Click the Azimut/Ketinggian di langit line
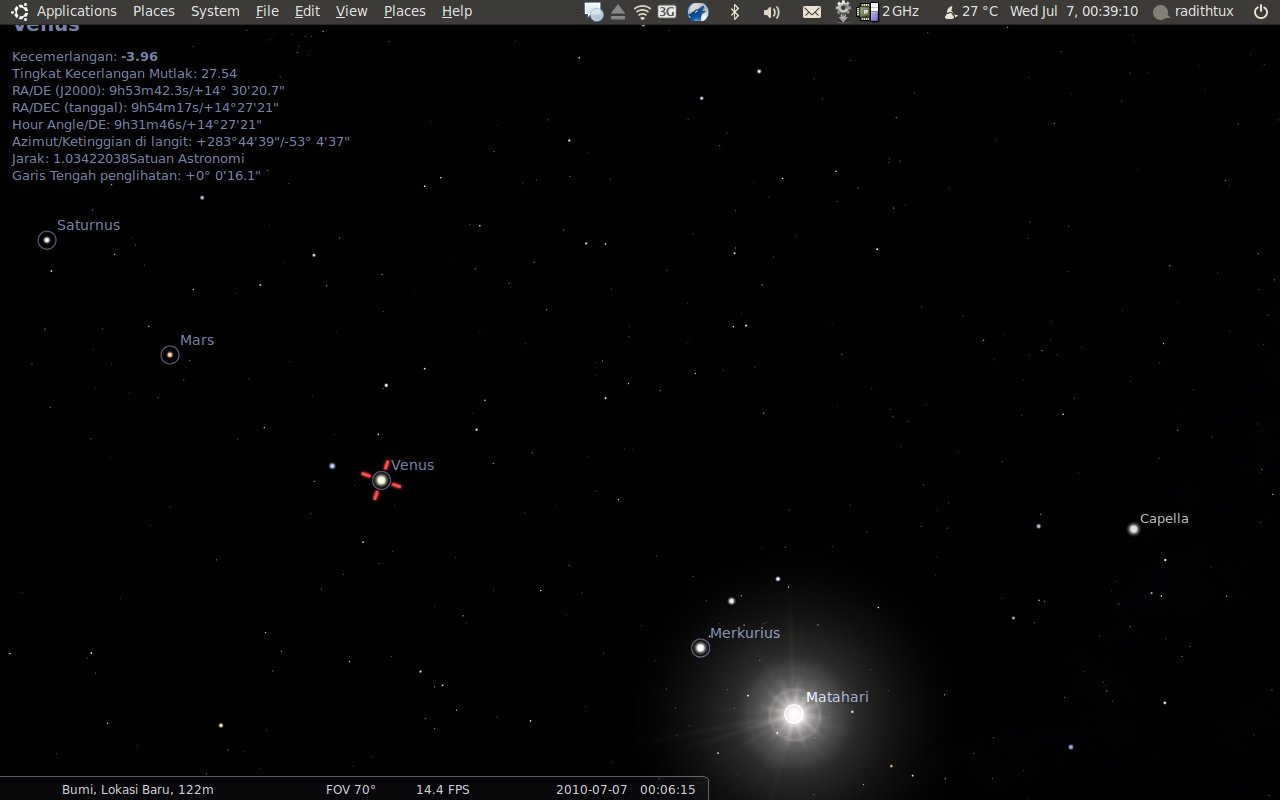Image resolution: width=1280 pixels, height=800 pixels. click(x=181, y=142)
